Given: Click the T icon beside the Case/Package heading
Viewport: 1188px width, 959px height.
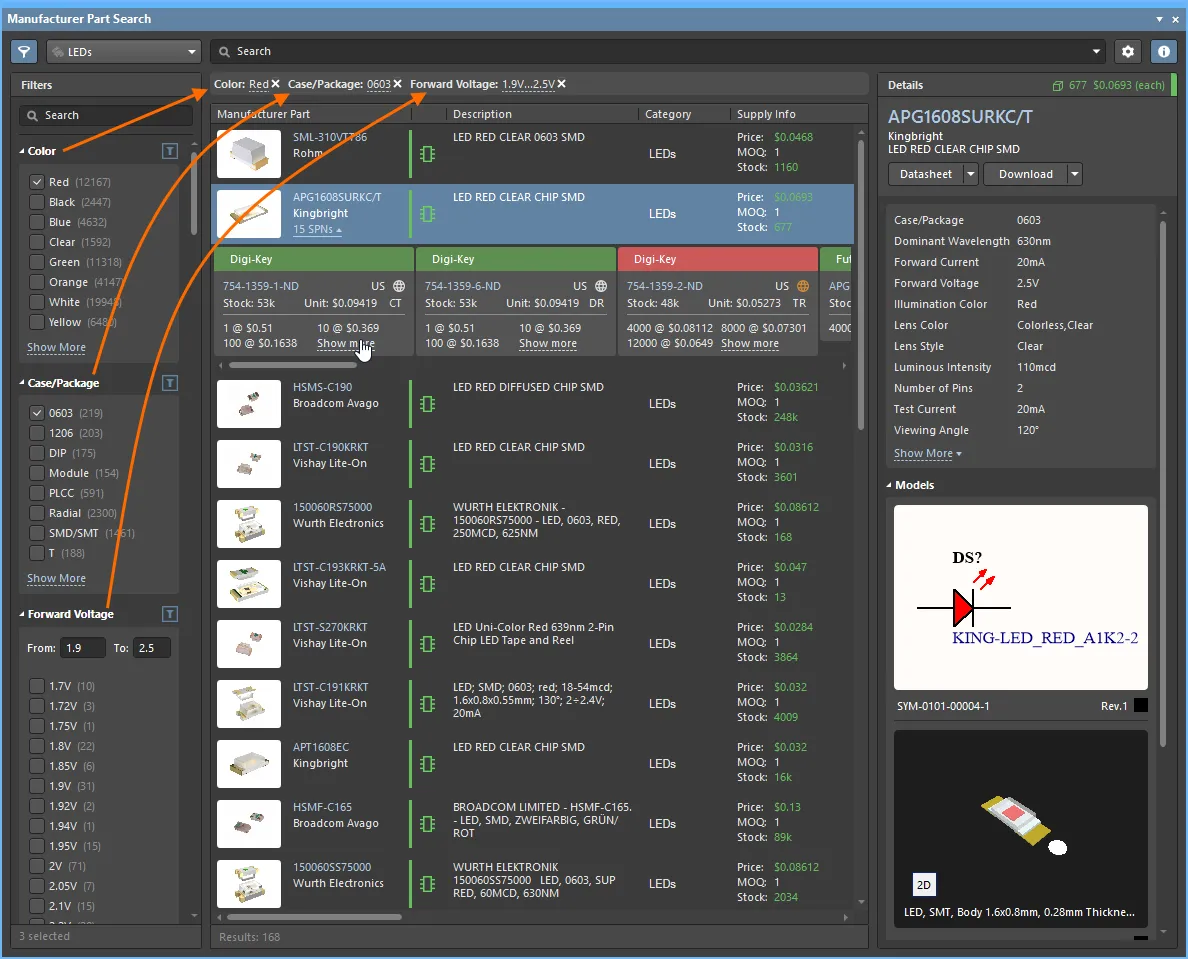Looking at the screenshot, I should coord(170,383).
